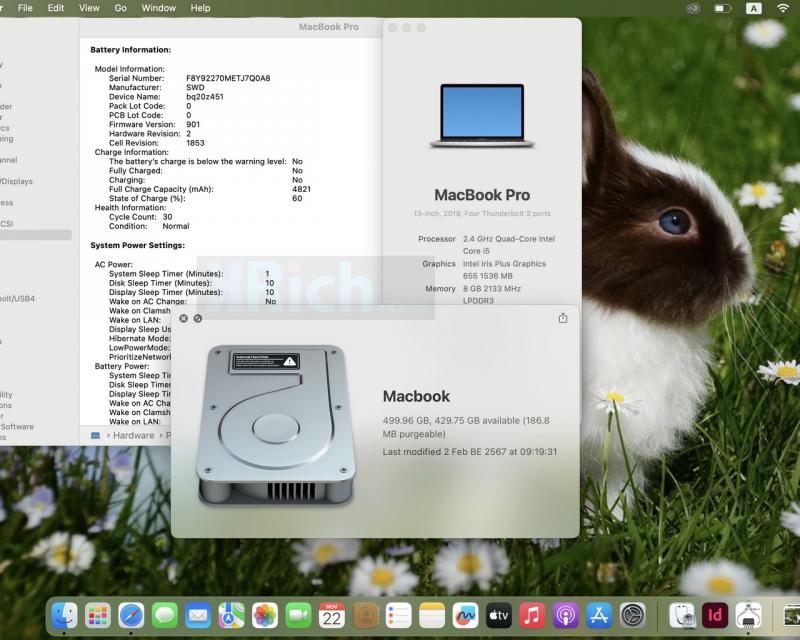Open Reminders in the Dock

398,616
